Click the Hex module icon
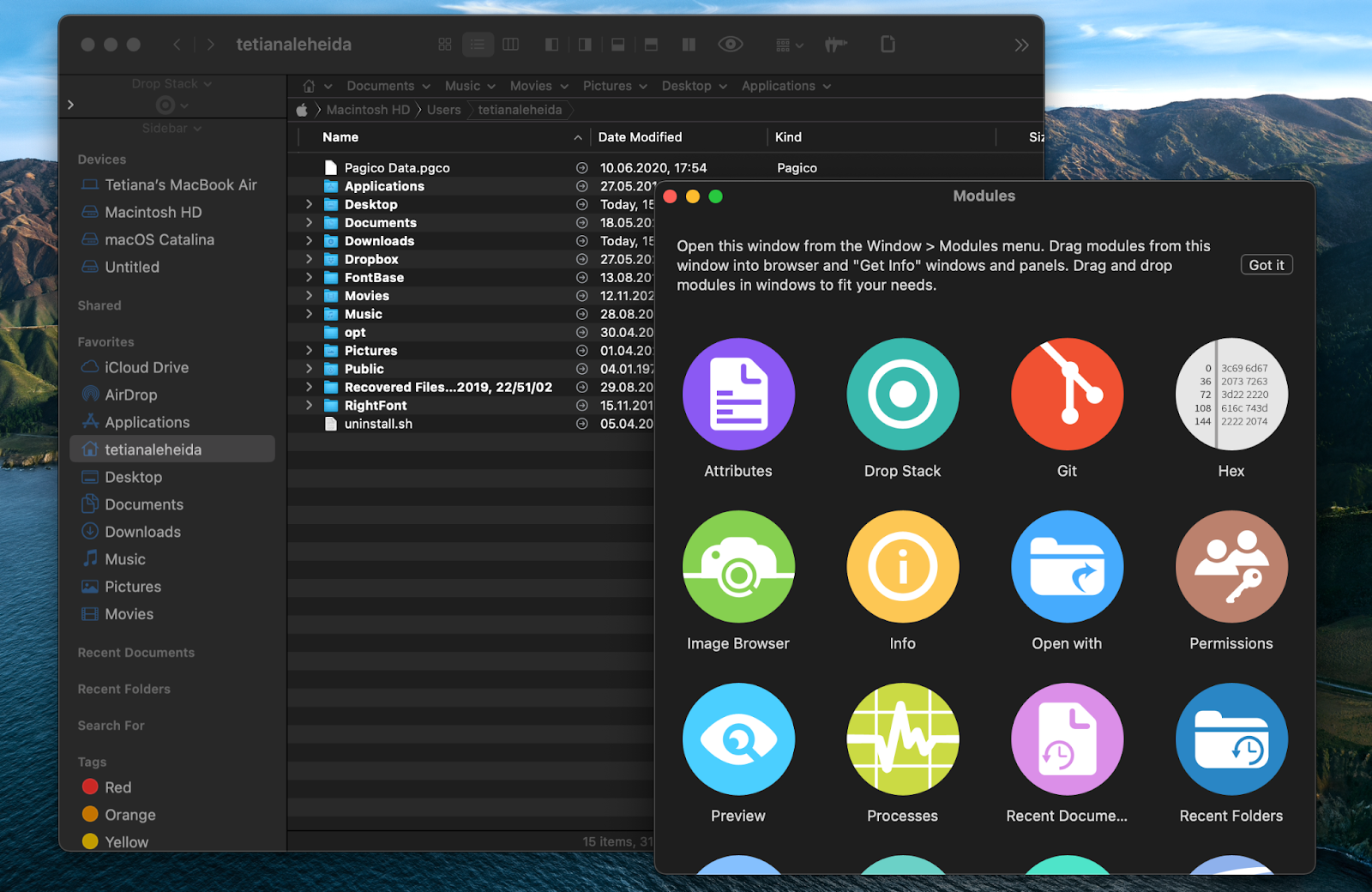Screen dimensions: 1372x892 click(1231, 395)
